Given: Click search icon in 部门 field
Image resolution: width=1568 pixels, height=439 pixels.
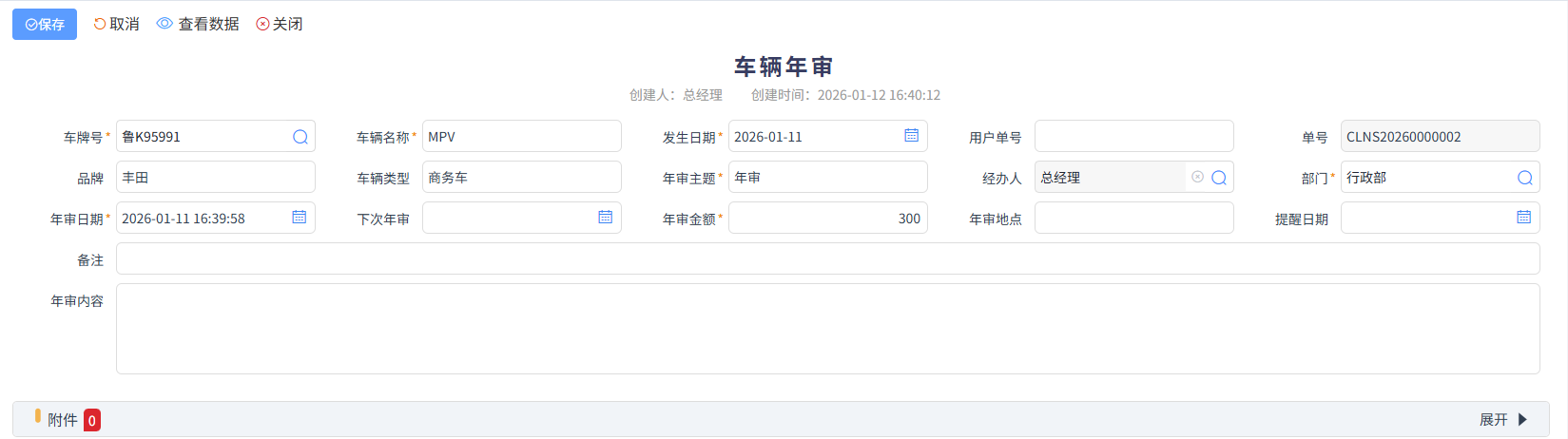Looking at the screenshot, I should (1524, 178).
